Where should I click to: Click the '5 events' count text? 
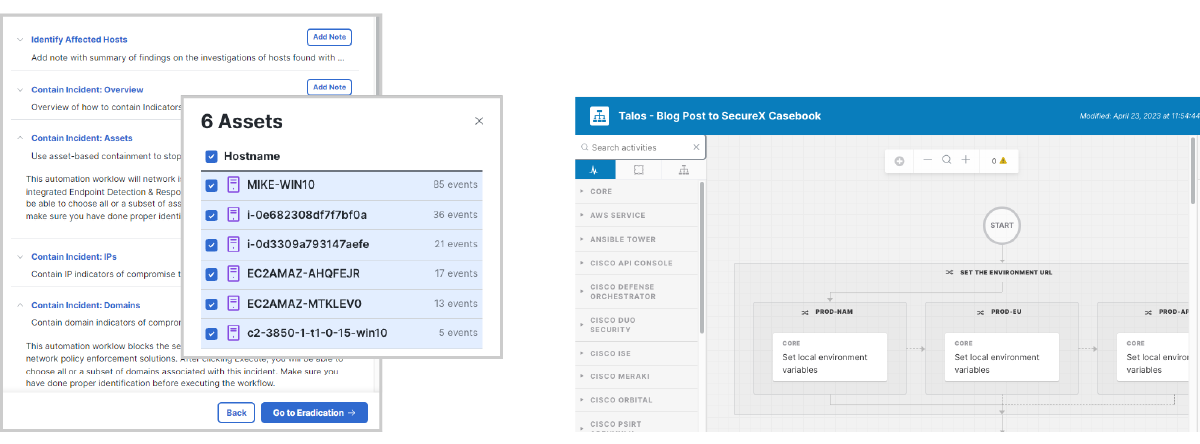pos(458,333)
